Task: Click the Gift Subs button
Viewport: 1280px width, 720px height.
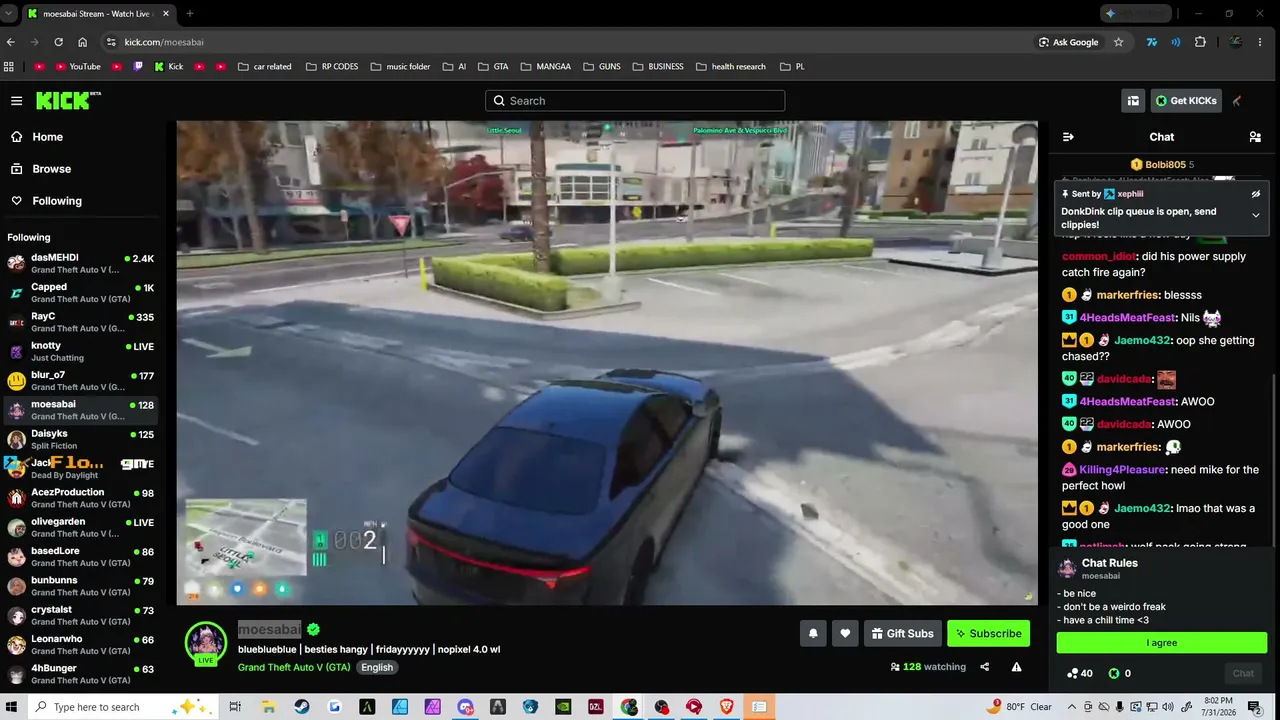Action: (902, 633)
